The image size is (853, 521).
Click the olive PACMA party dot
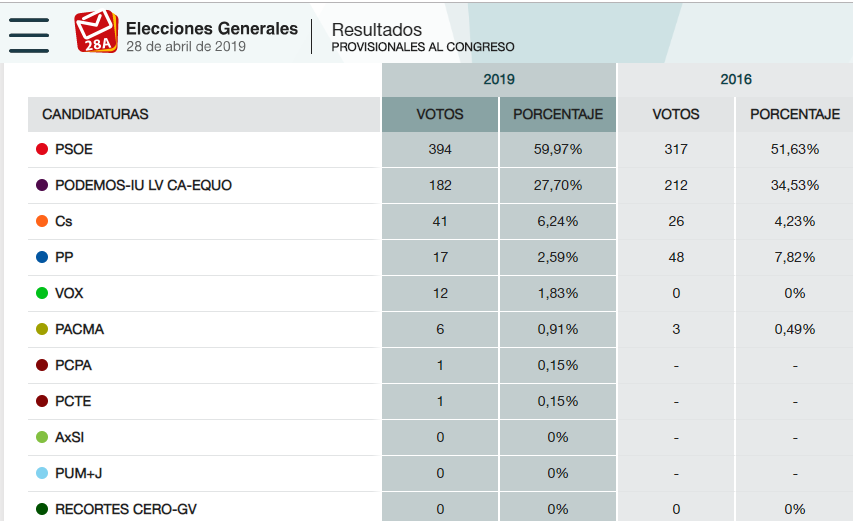[x=42, y=329]
